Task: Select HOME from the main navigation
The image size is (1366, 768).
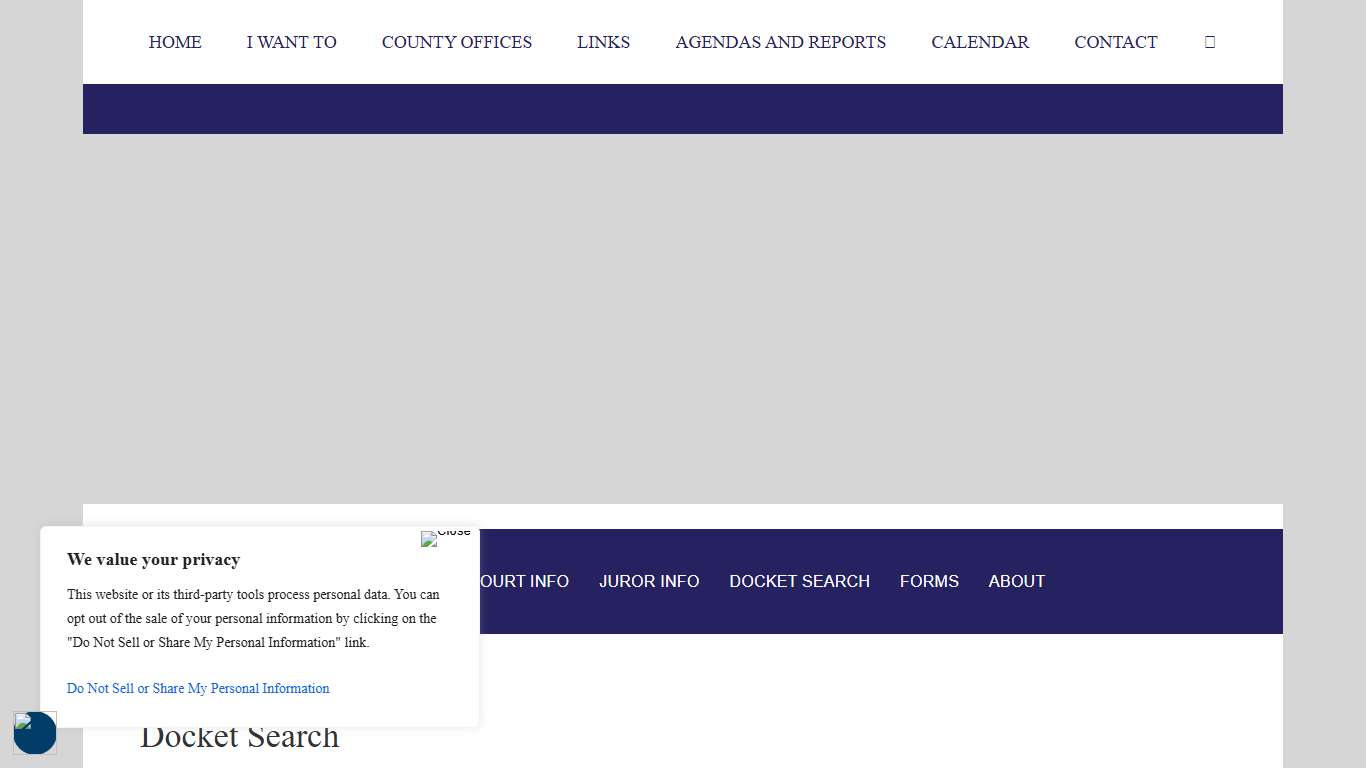Action: 175,42
